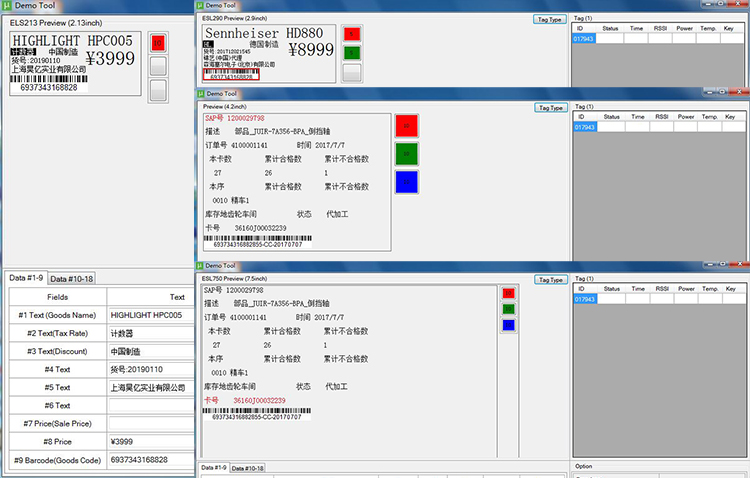Screen dimensions: 750x478
Task: Click Tag Type in the ESL750 window
Action: (551, 279)
